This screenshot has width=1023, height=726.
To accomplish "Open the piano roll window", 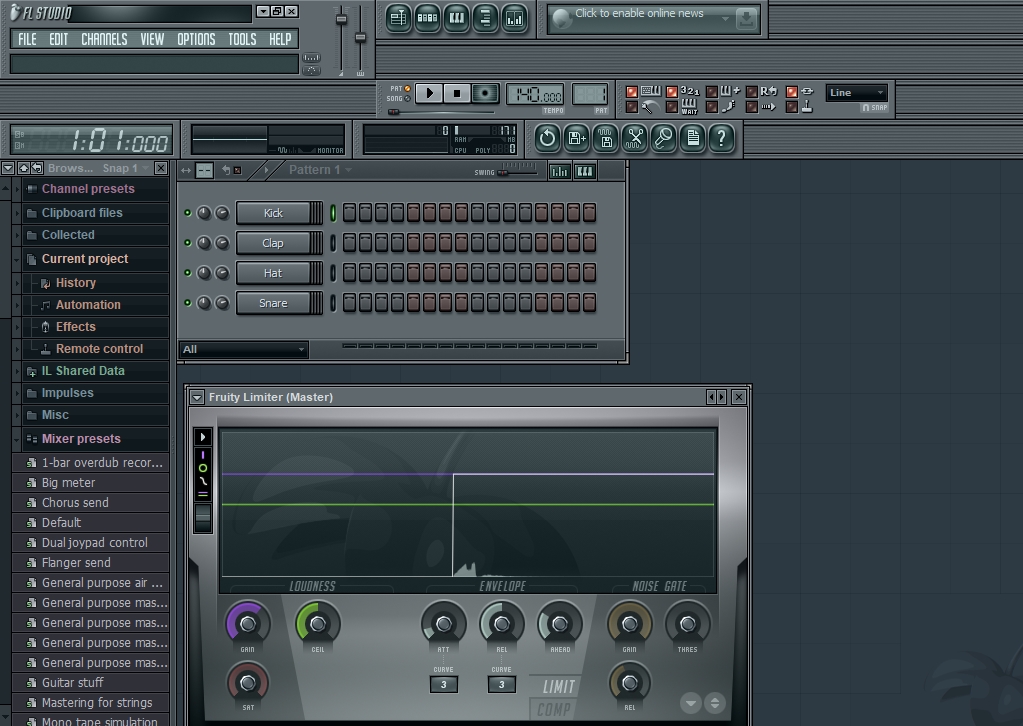I will pos(457,18).
